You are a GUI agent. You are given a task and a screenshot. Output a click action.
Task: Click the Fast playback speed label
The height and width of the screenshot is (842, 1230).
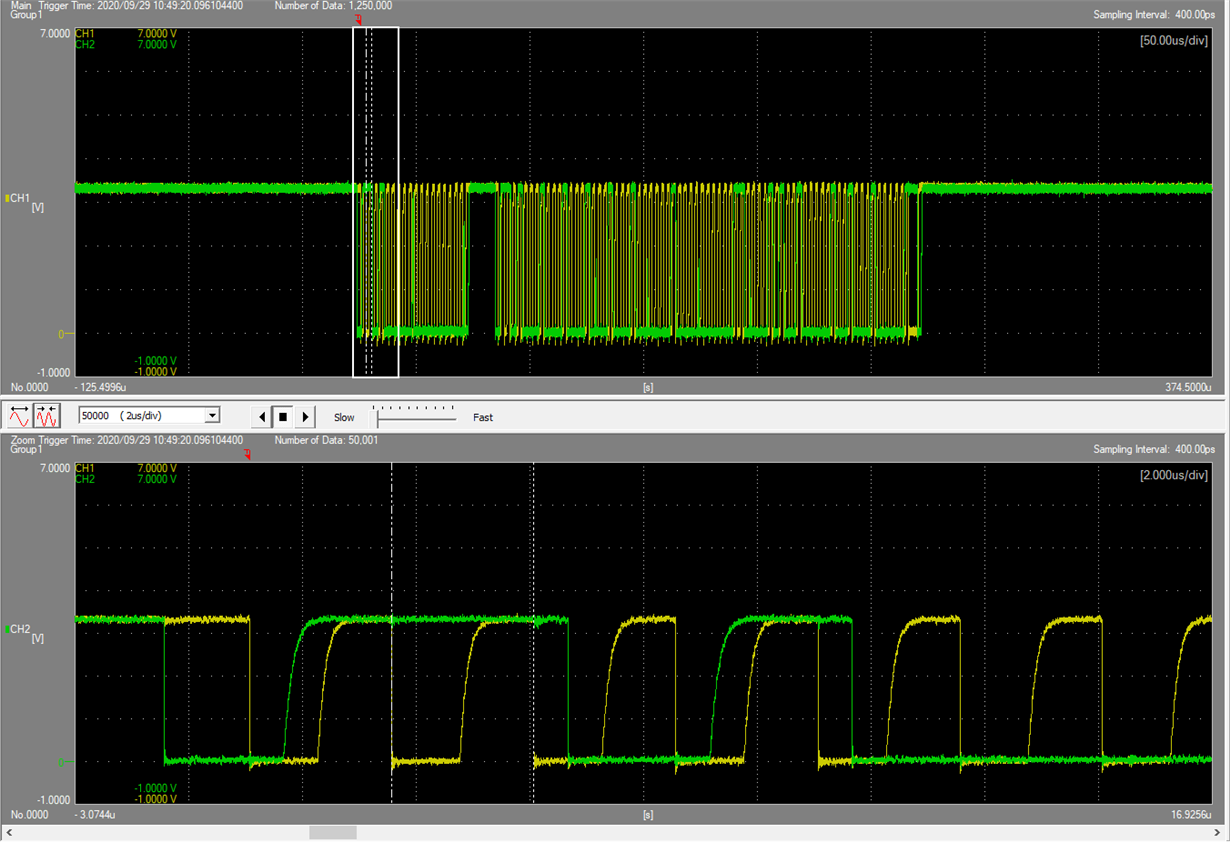483,418
